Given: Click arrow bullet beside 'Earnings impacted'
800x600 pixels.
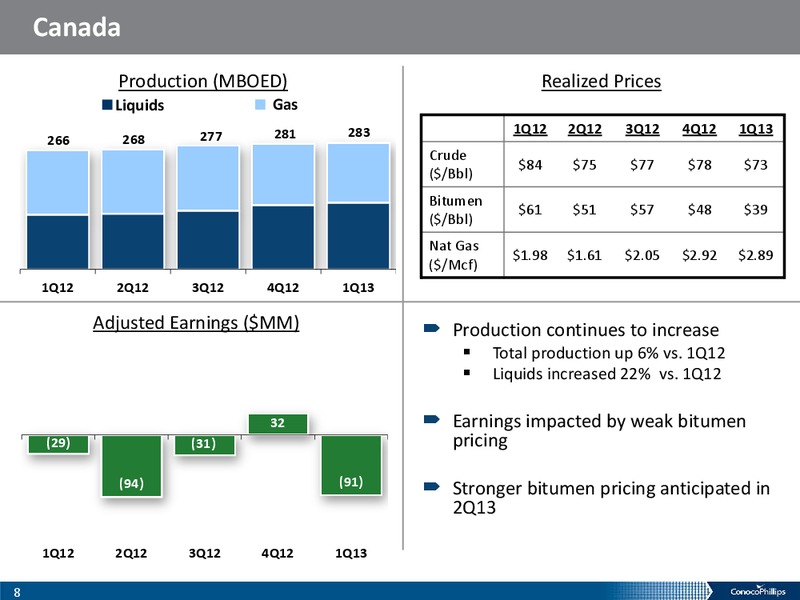Looking at the screenshot, I should [432, 419].
